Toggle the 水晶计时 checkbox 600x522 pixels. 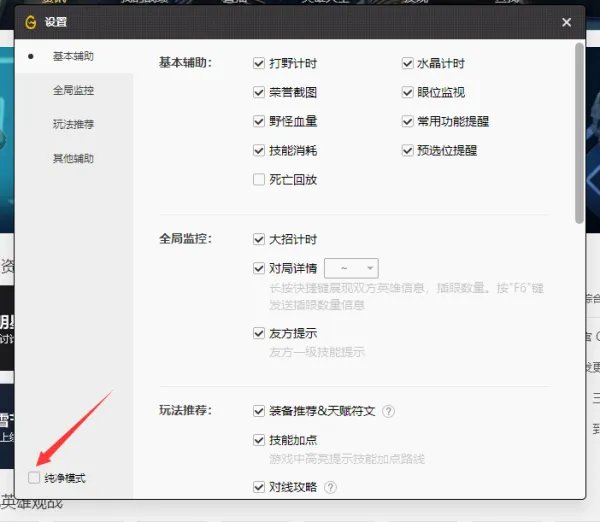coord(408,63)
